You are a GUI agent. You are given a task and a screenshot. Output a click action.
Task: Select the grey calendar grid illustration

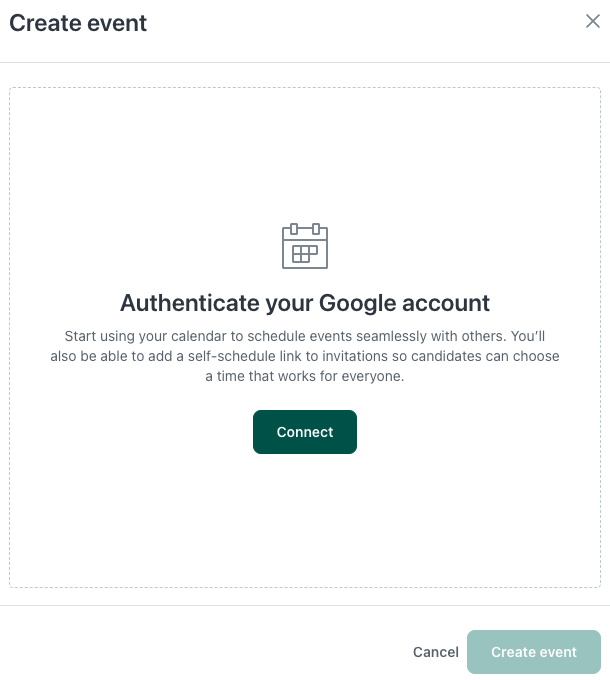tap(305, 245)
